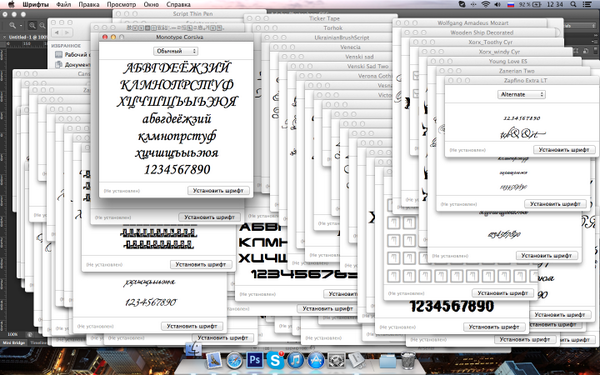
Task: Open the Mini Bridge panel tab
Action: (14, 343)
